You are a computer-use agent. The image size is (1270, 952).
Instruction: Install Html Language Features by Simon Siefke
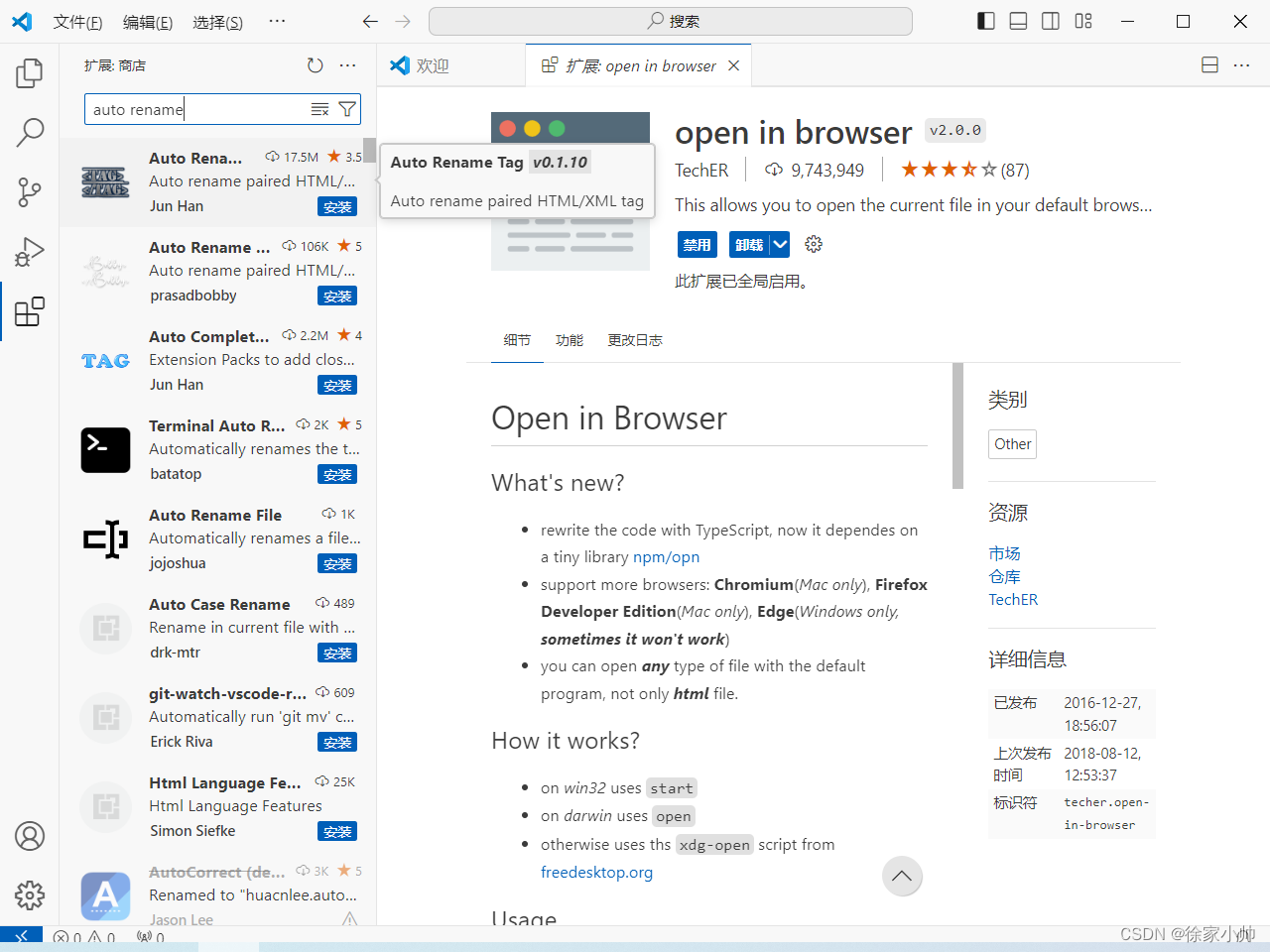point(337,832)
